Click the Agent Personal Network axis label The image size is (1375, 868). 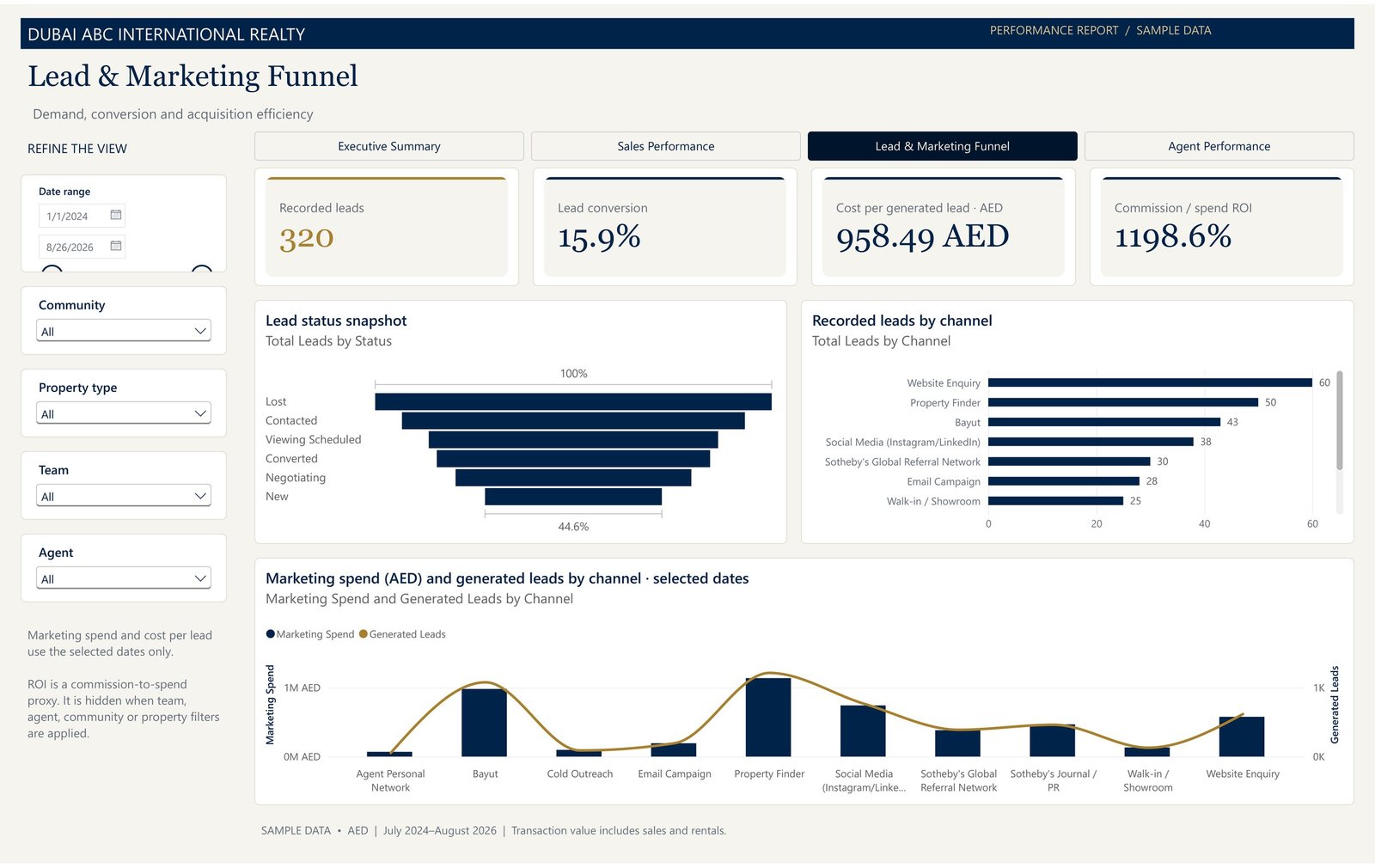tap(391, 780)
